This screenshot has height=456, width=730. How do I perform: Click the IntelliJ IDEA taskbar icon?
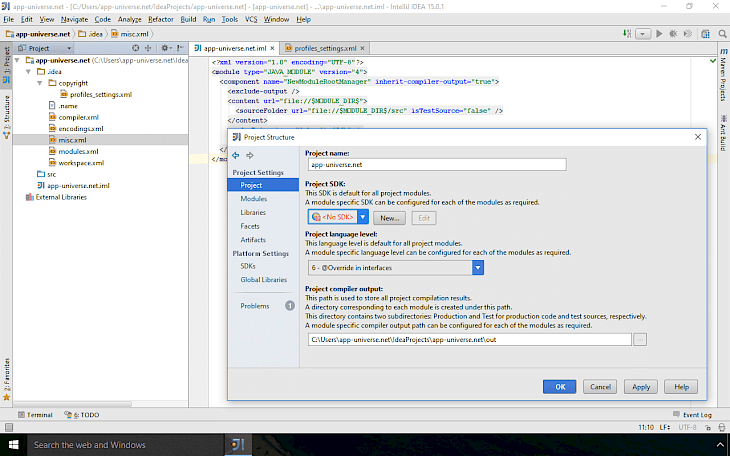click(238, 445)
